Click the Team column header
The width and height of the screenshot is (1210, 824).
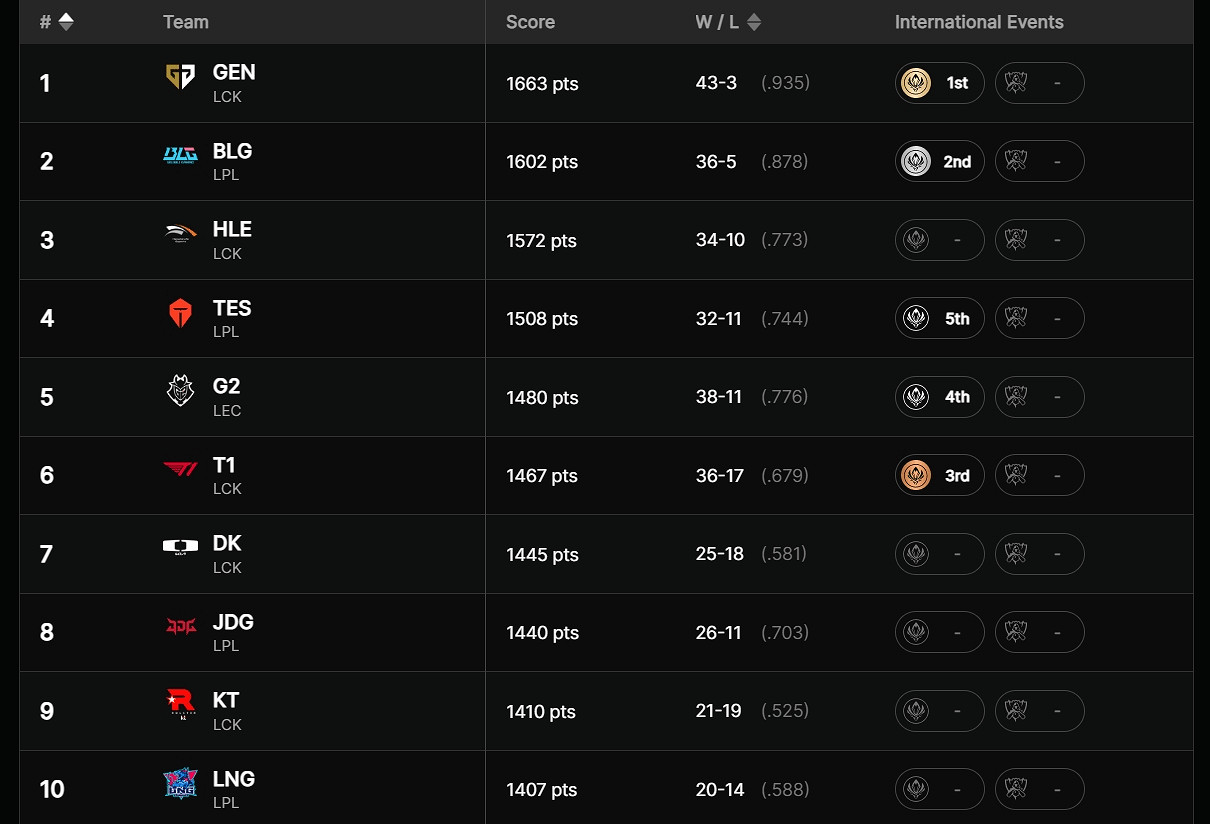[x=186, y=22]
